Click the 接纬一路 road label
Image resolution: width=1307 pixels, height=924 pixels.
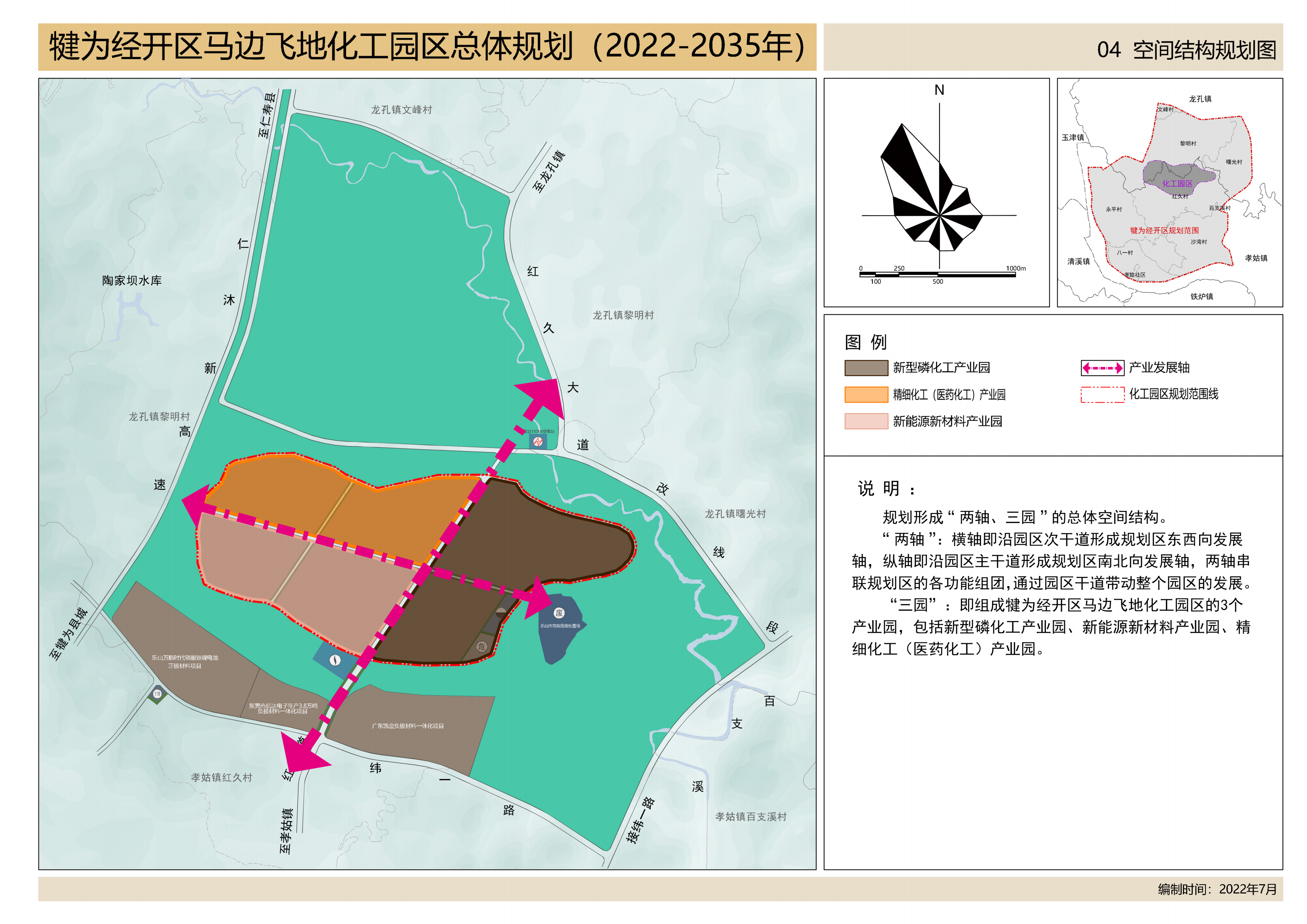coord(641,820)
